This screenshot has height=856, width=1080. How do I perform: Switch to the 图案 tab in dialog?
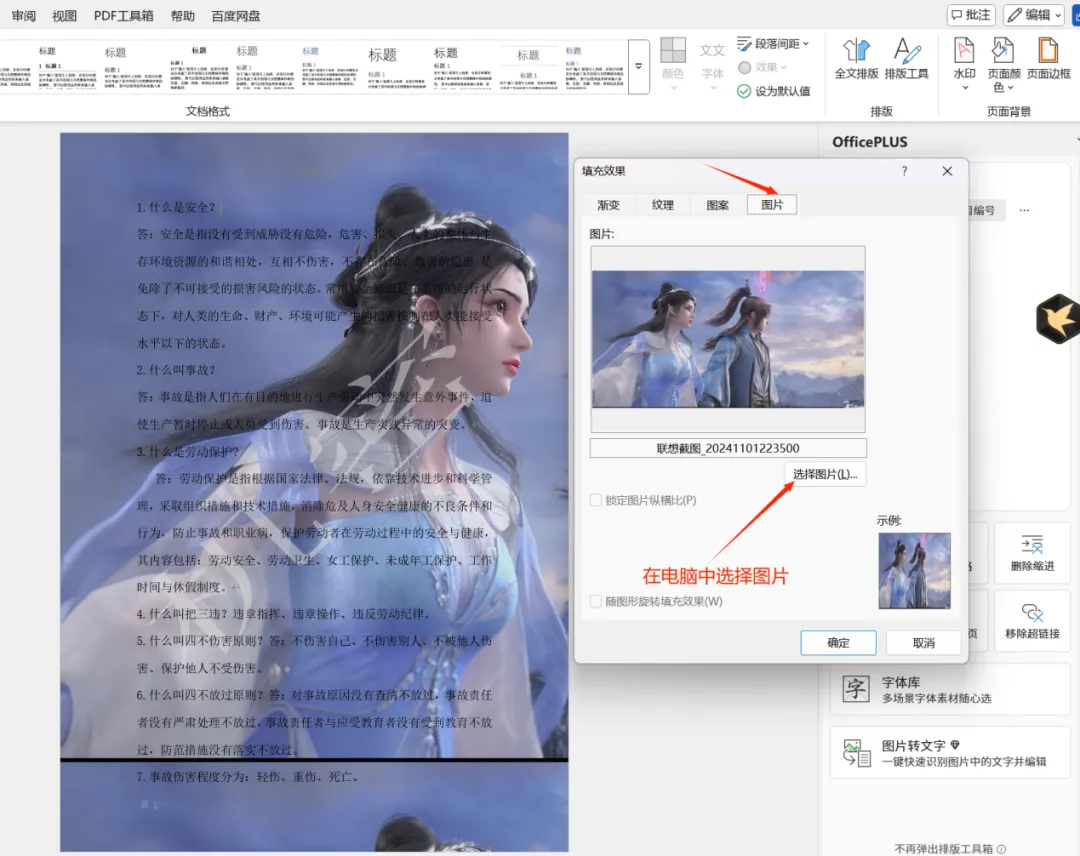click(x=717, y=205)
